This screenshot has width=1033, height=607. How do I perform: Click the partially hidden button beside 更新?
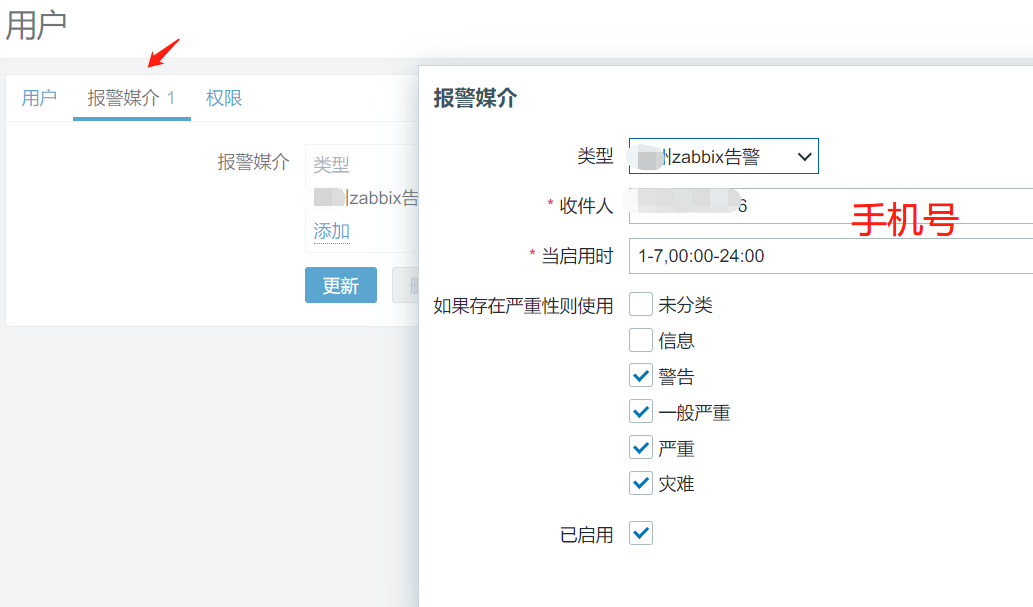(x=405, y=285)
